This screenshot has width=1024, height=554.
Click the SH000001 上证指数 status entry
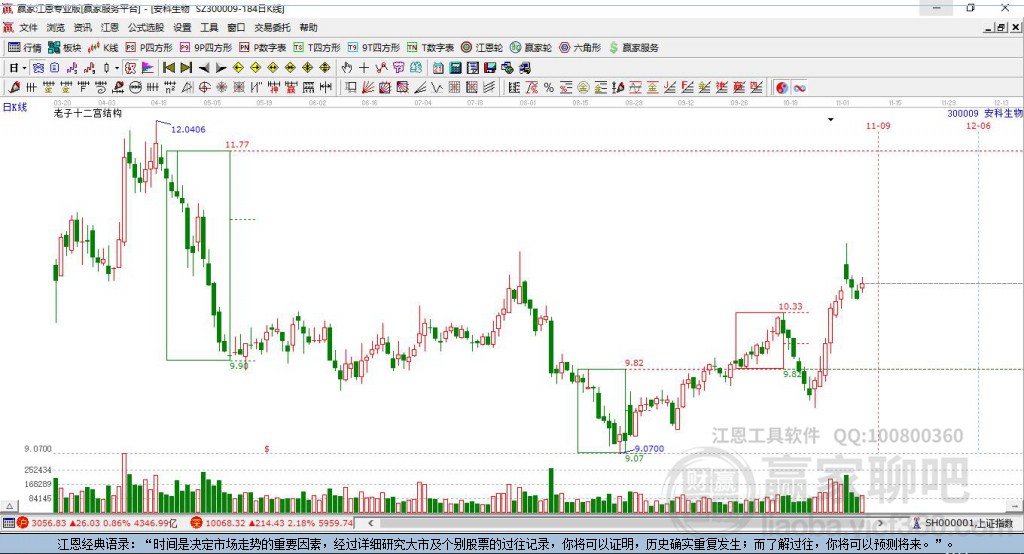click(963, 523)
